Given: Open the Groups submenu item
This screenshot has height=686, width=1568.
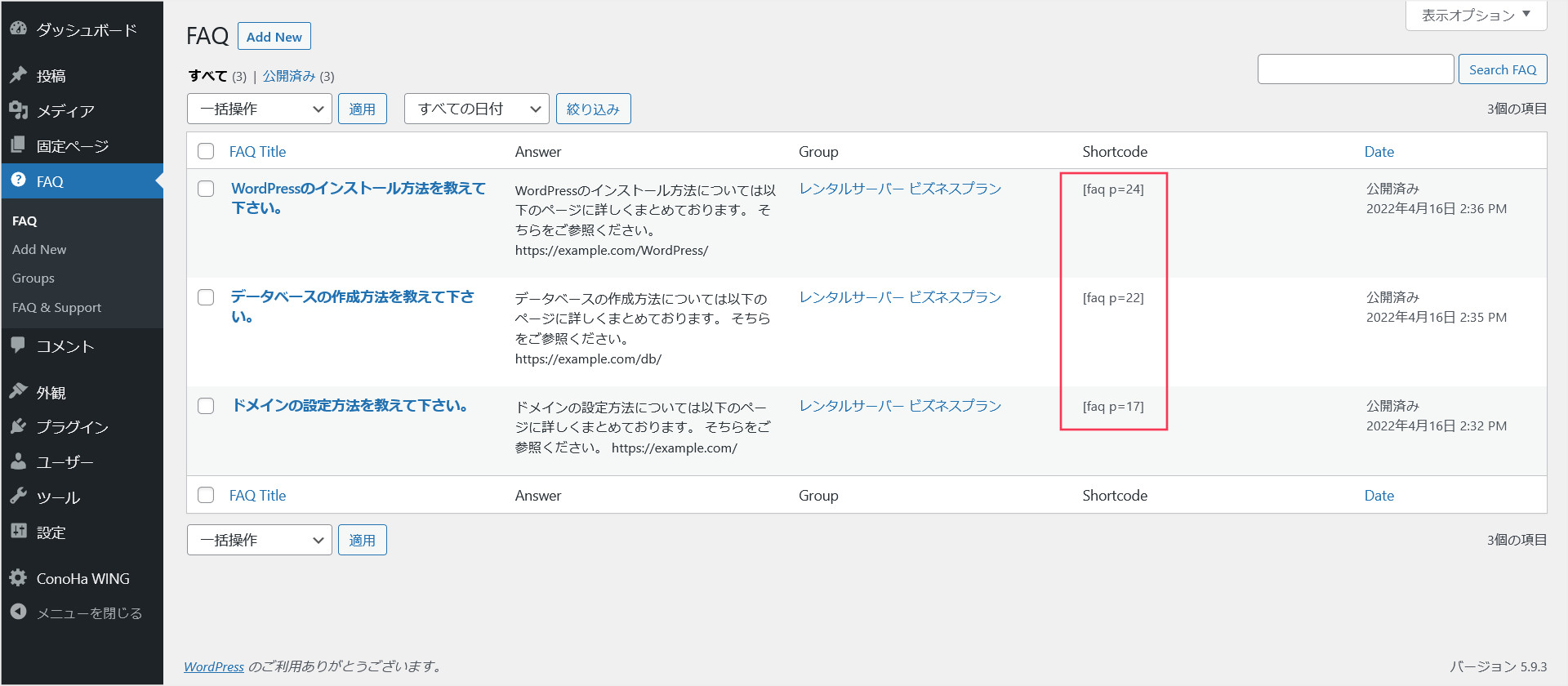Looking at the screenshot, I should pyautogui.click(x=33, y=278).
